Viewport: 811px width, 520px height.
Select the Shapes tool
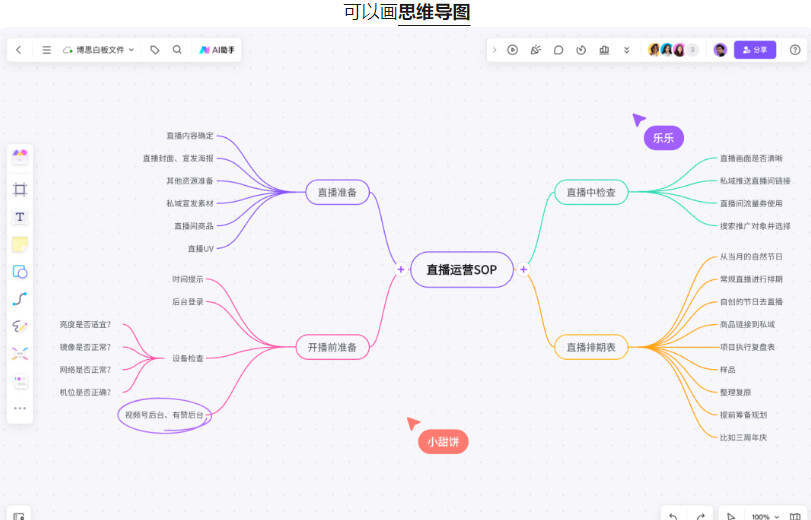[x=20, y=271]
